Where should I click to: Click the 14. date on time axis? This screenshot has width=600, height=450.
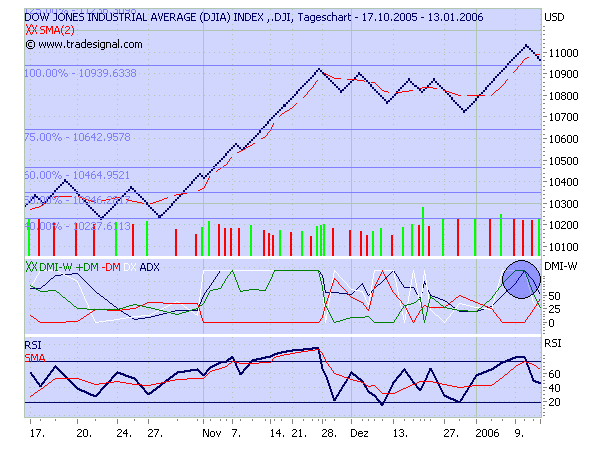(277, 433)
